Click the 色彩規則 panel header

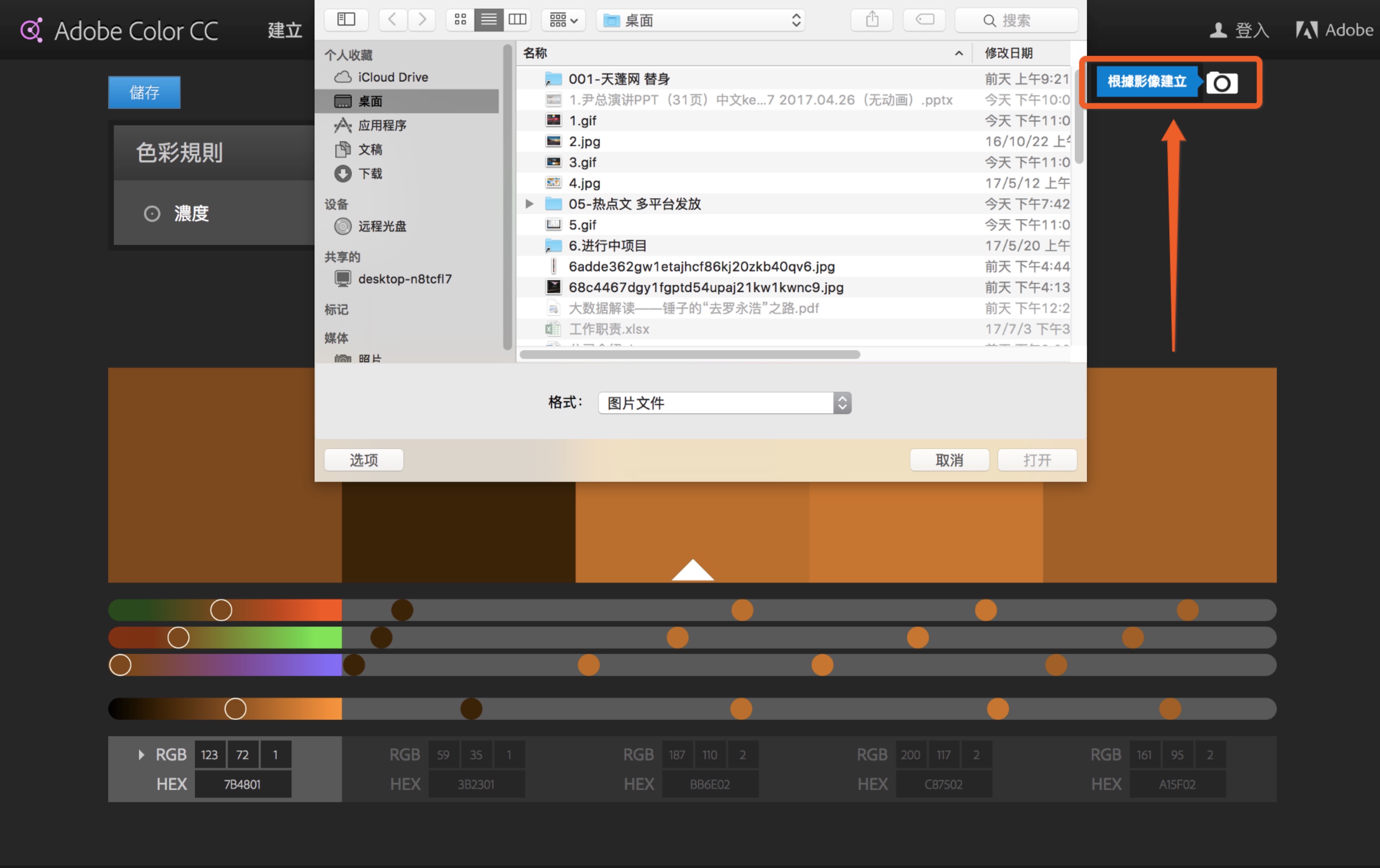[214, 153]
